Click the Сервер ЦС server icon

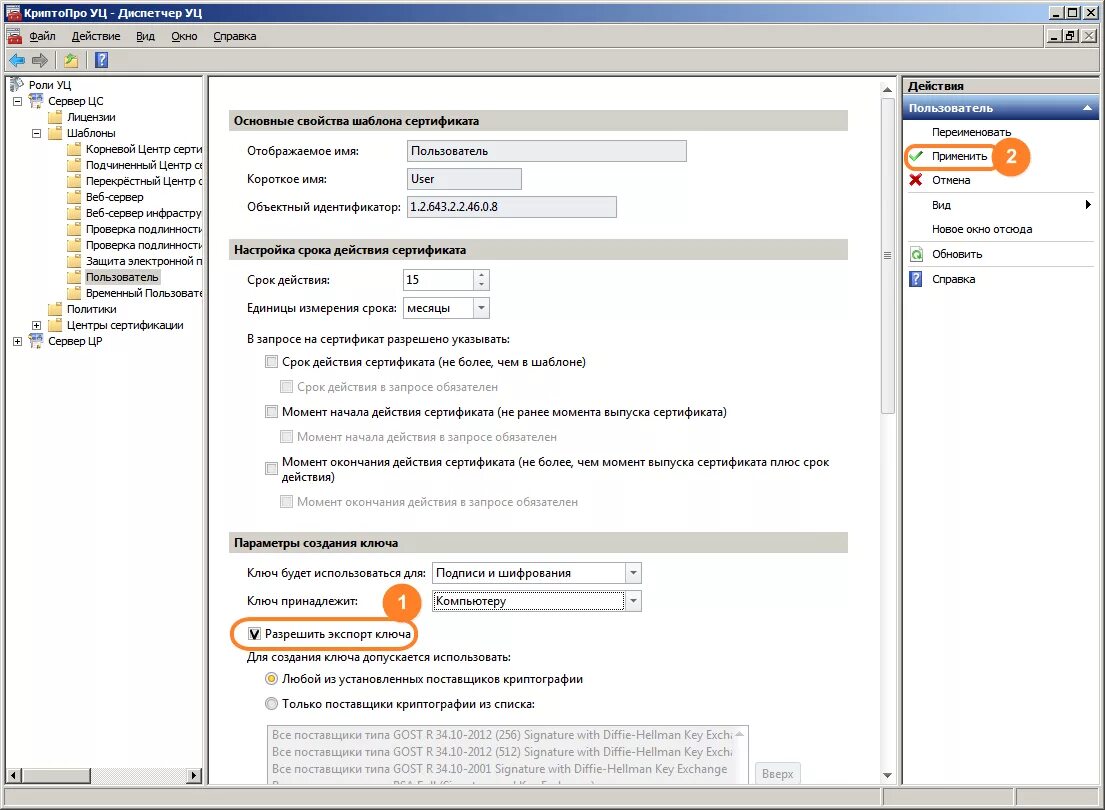(x=36, y=101)
